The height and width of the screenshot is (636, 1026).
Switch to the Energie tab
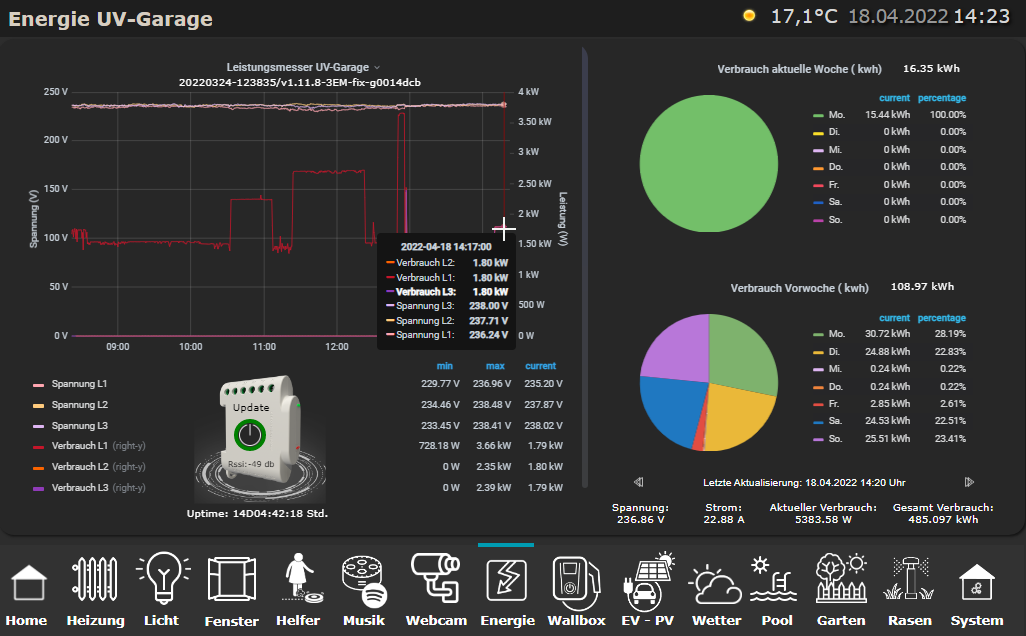(x=505, y=585)
